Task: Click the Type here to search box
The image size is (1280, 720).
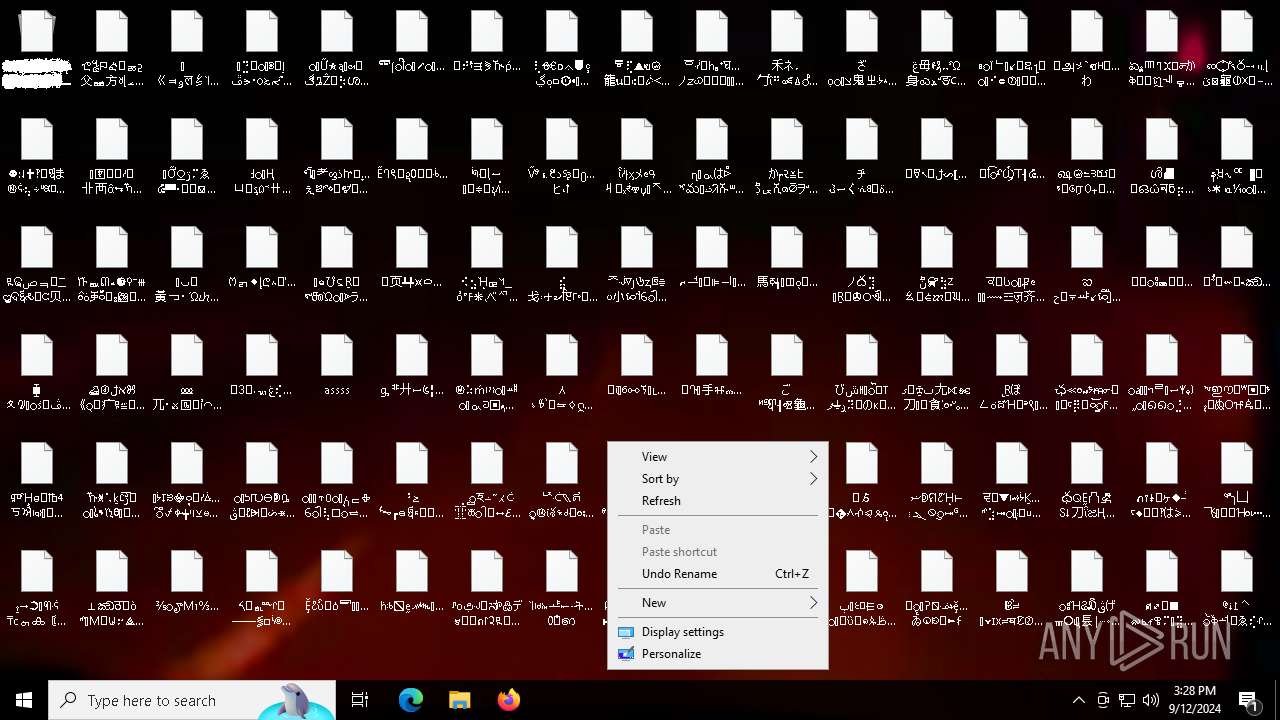Action: tap(192, 700)
